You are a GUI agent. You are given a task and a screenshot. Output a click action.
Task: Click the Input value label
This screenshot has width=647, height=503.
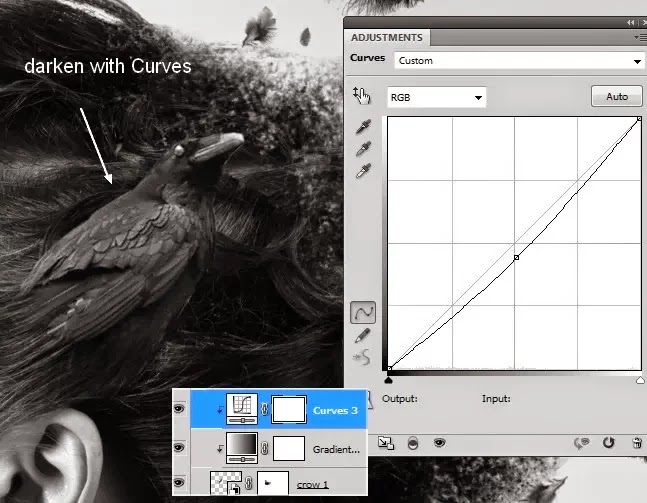[496, 399]
